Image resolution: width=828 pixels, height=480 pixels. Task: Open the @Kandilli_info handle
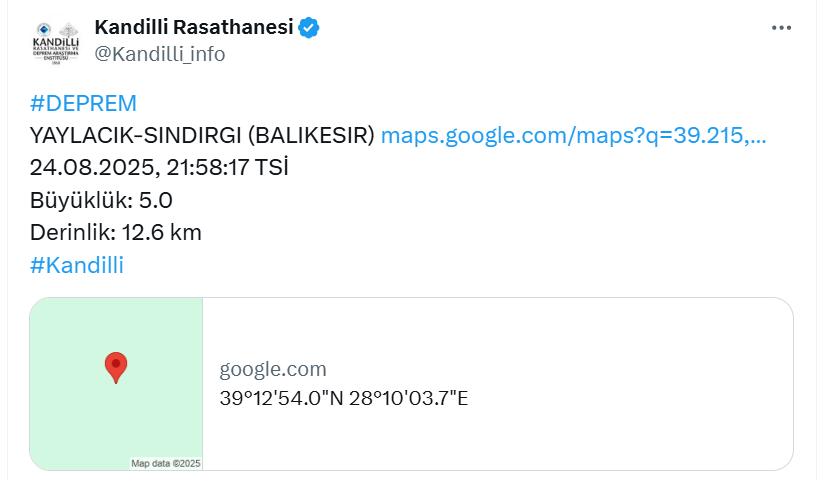coord(159,54)
